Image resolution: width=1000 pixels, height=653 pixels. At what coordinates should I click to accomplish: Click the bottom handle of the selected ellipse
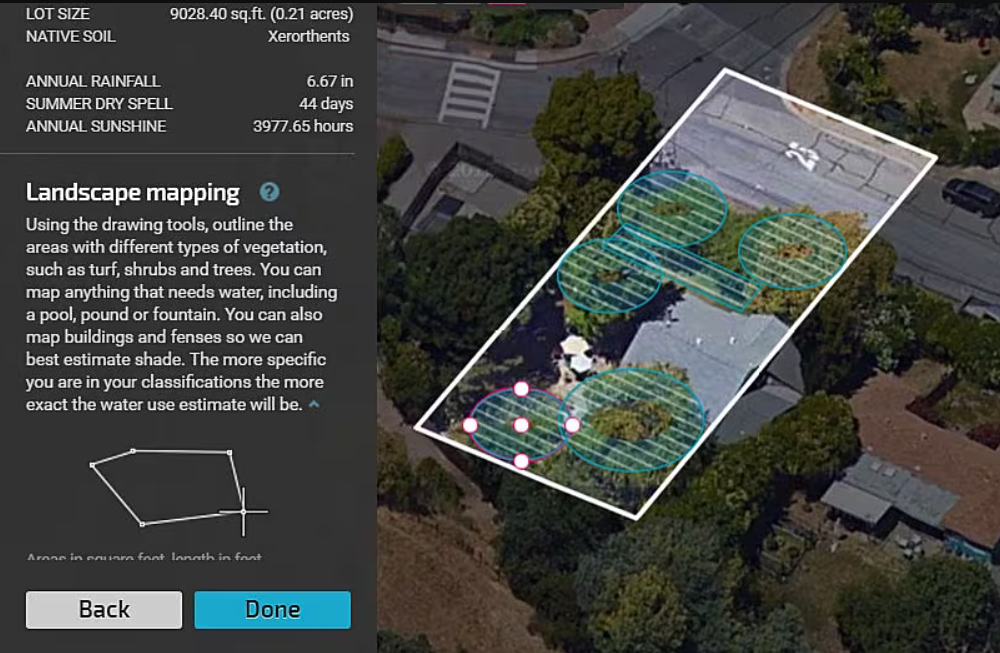521,461
